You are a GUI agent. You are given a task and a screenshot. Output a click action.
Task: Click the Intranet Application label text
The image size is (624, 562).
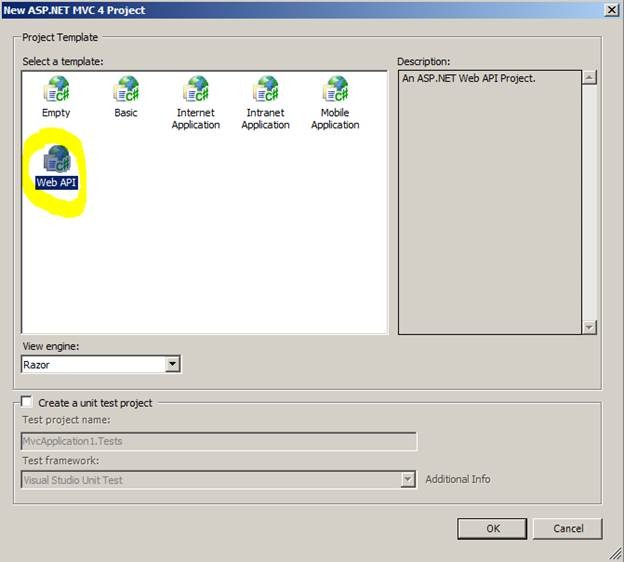point(265,119)
